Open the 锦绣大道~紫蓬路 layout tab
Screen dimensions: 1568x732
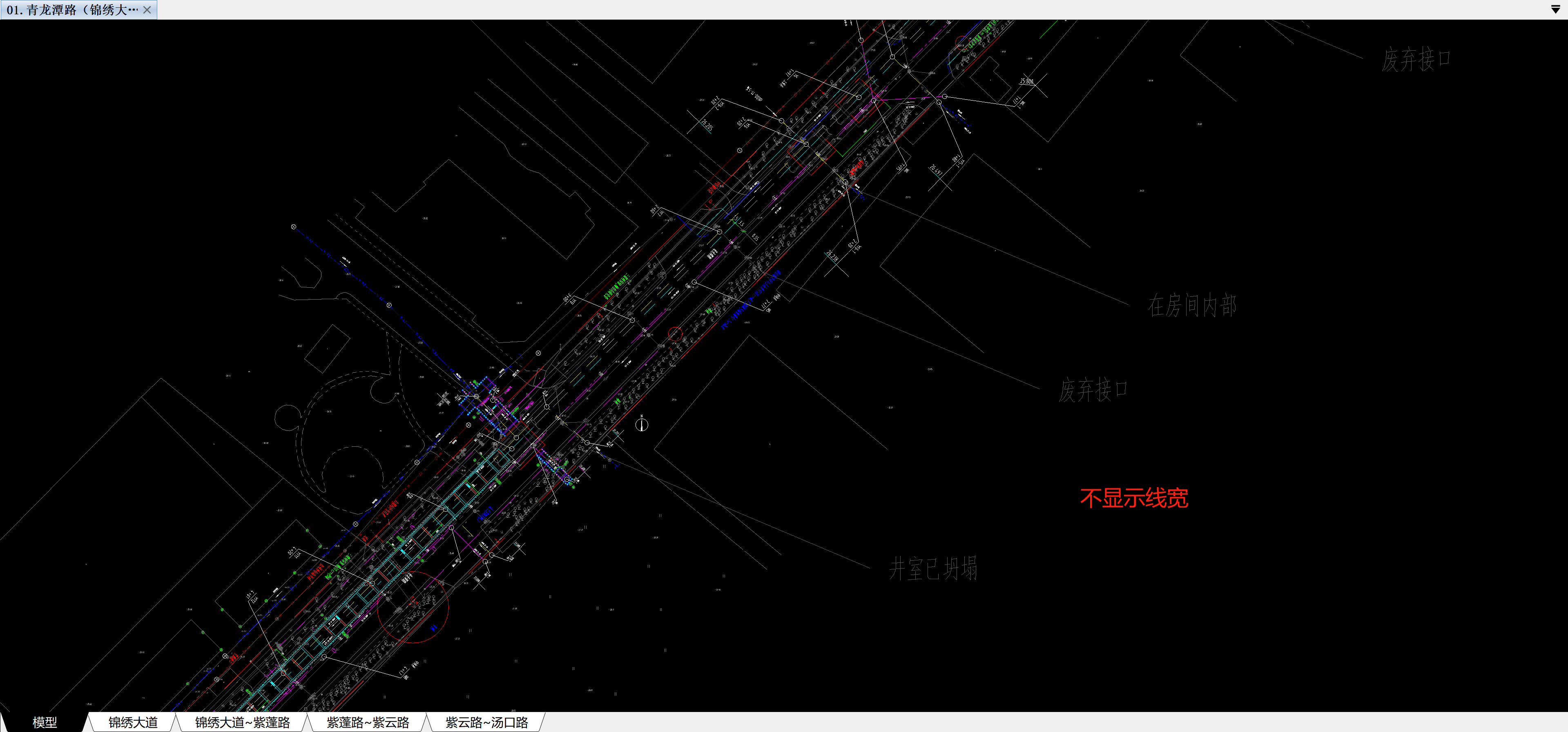tap(242, 722)
